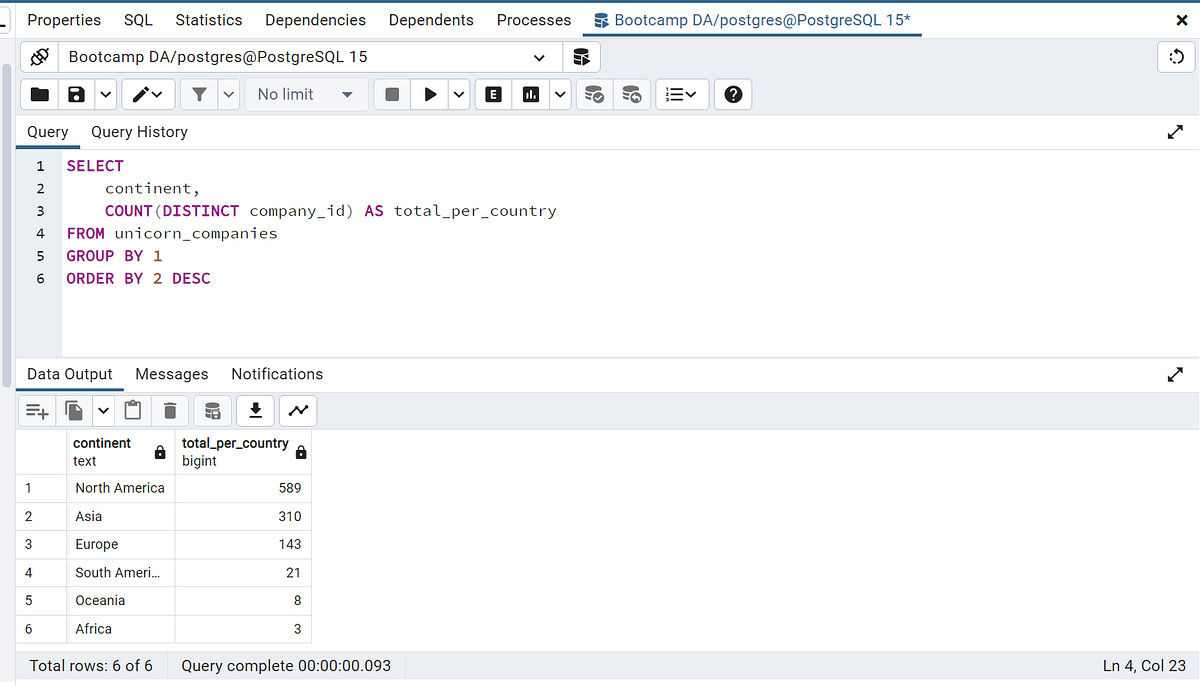
Task: Download the query results to a file
Action: point(255,410)
